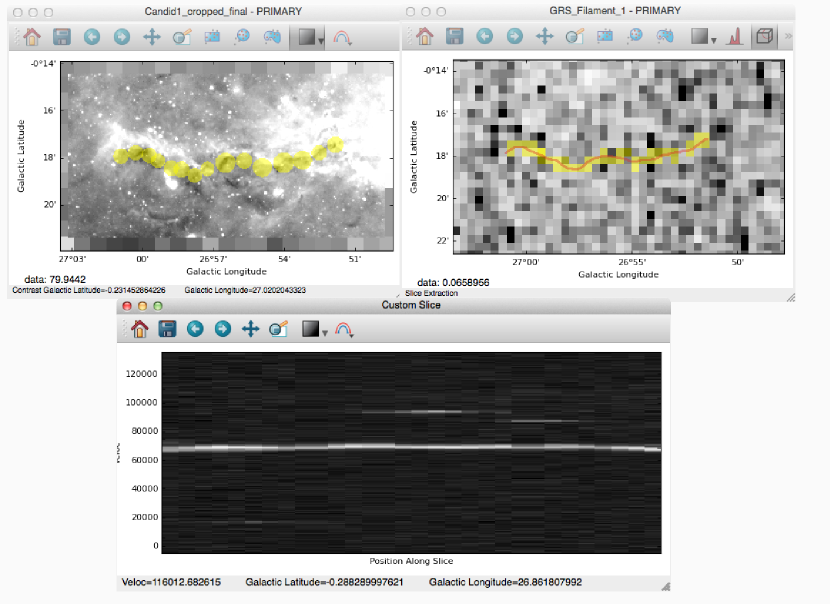
Task: Toggle the slice extraction cube tool off
Action: point(764,37)
